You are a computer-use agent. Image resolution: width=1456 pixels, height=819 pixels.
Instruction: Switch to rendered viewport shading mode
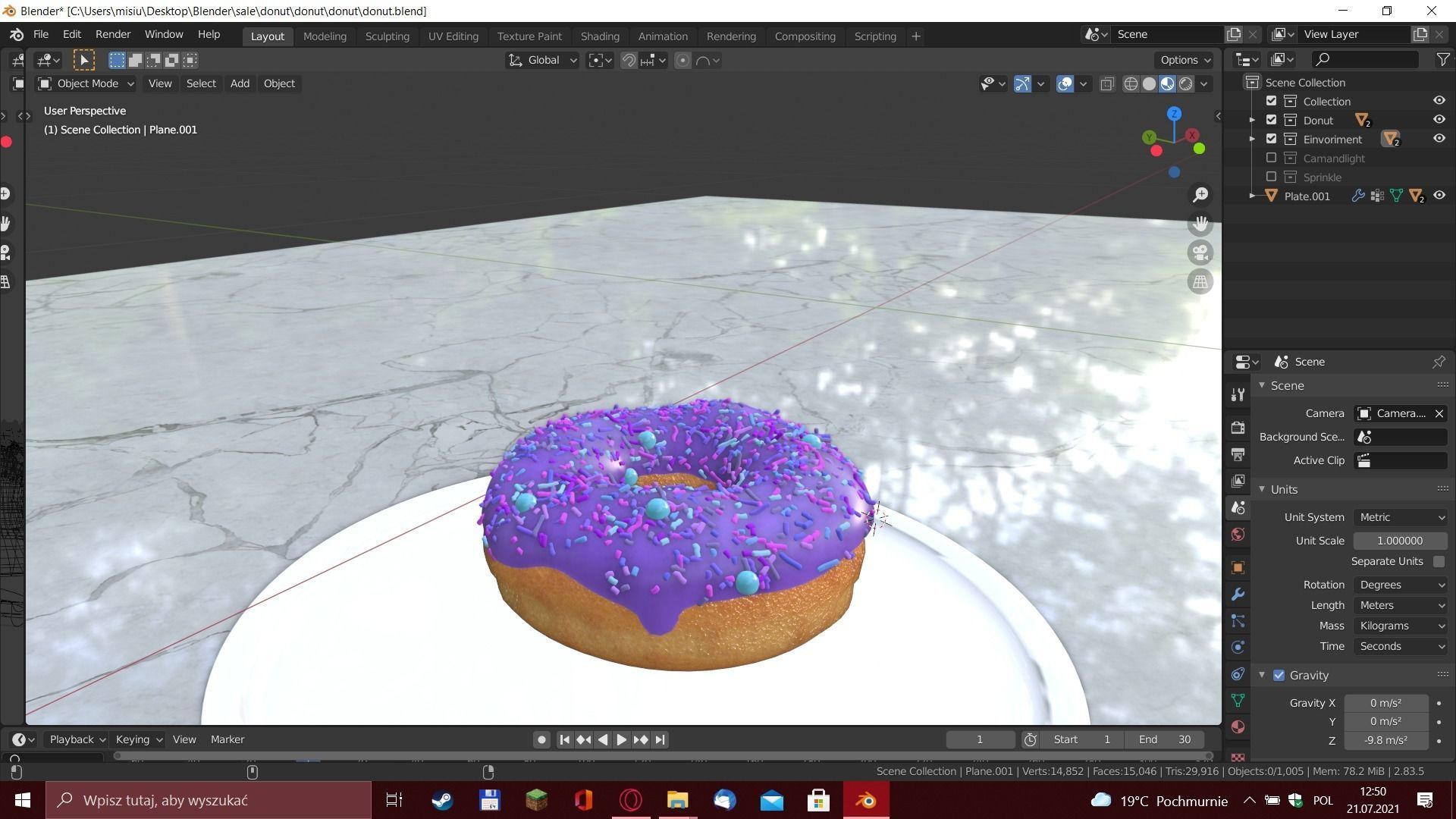1186,84
